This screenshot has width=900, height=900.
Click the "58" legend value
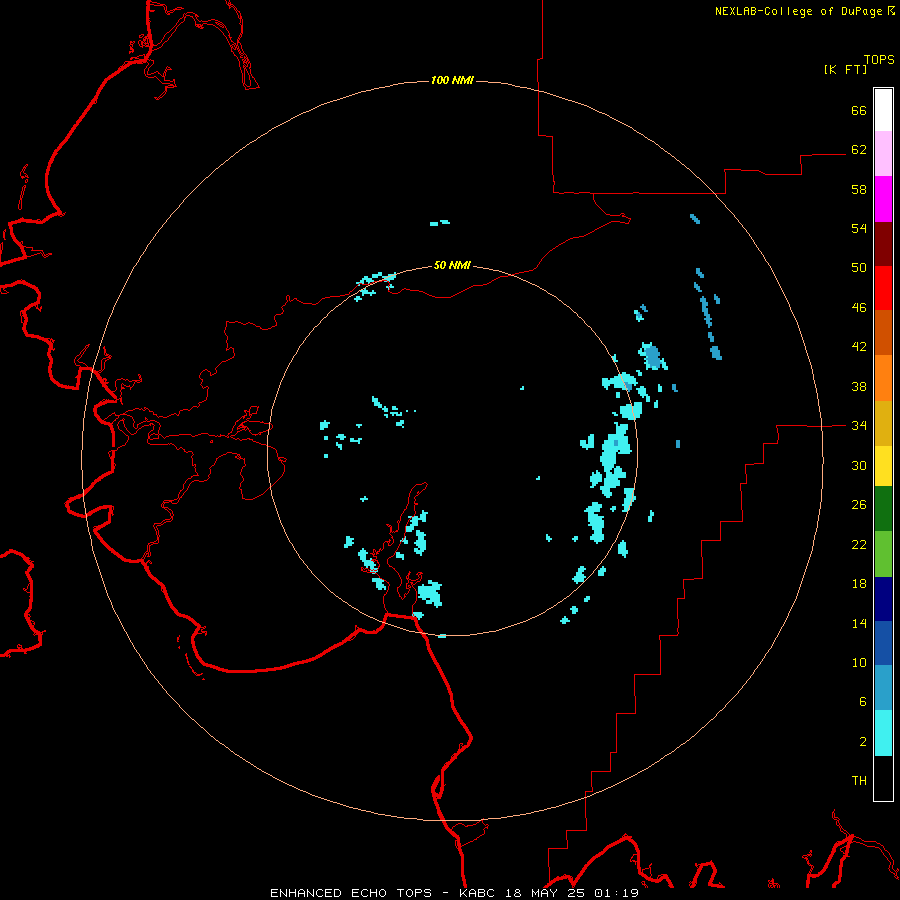tap(859, 189)
